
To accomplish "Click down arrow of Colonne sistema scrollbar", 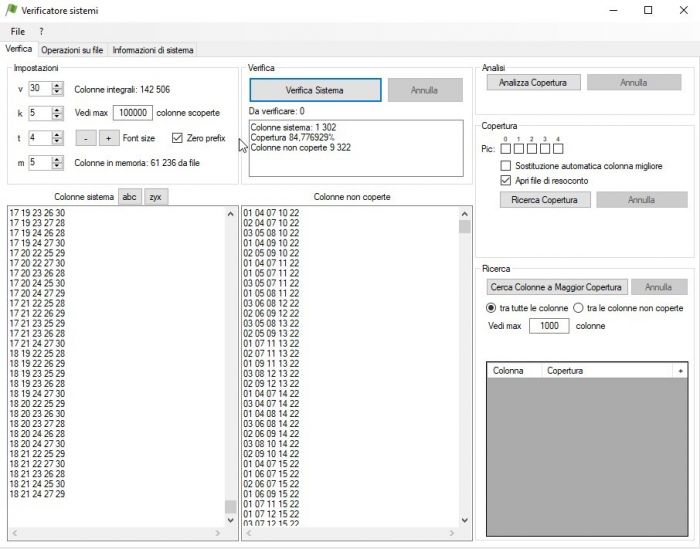I will pos(230,520).
